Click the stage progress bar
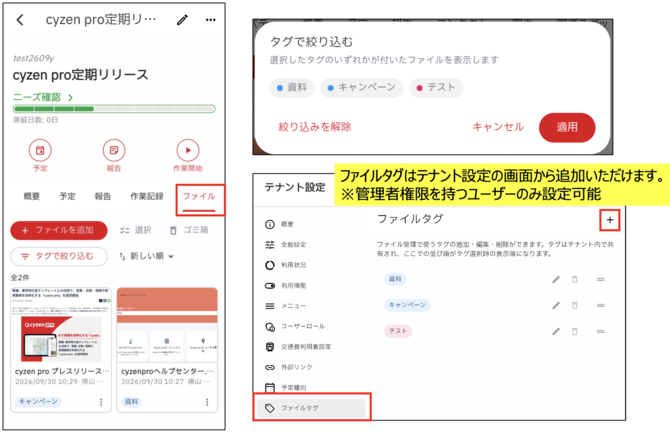The height and width of the screenshot is (432, 670). click(x=114, y=109)
